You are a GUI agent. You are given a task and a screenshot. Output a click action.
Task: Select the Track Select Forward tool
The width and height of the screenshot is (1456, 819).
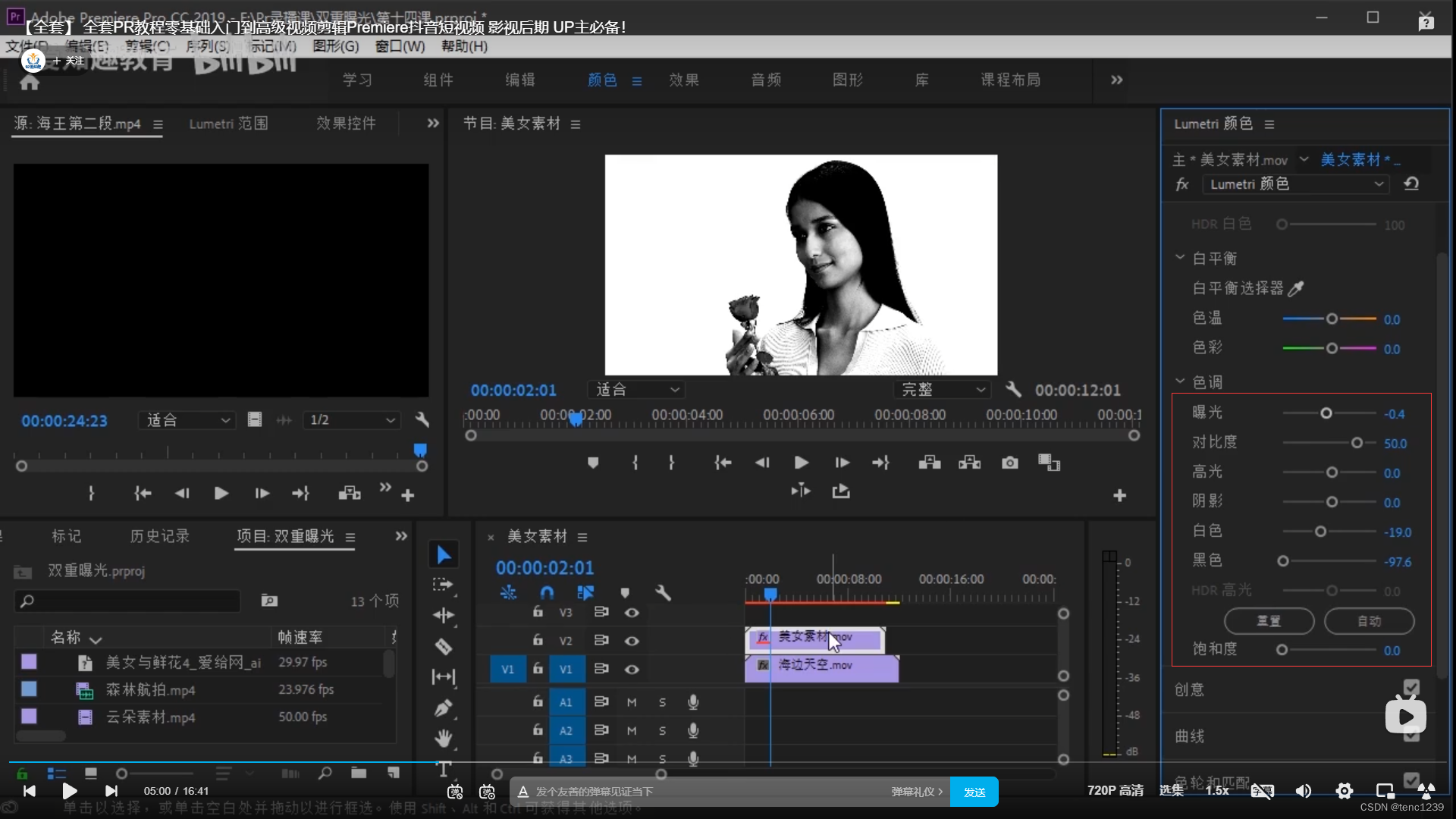(444, 585)
